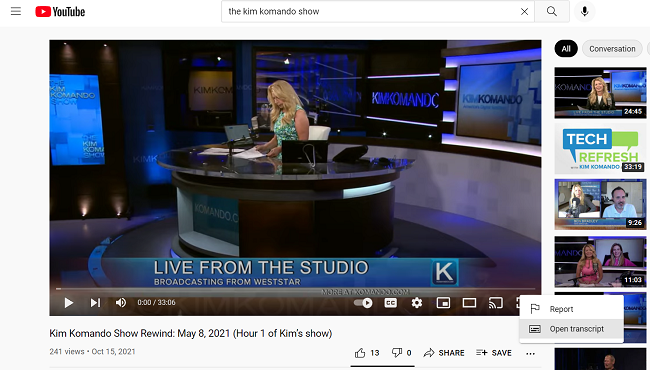Like the video with thumbs up
The image size is (650, 370).
[x=367, y=353]
